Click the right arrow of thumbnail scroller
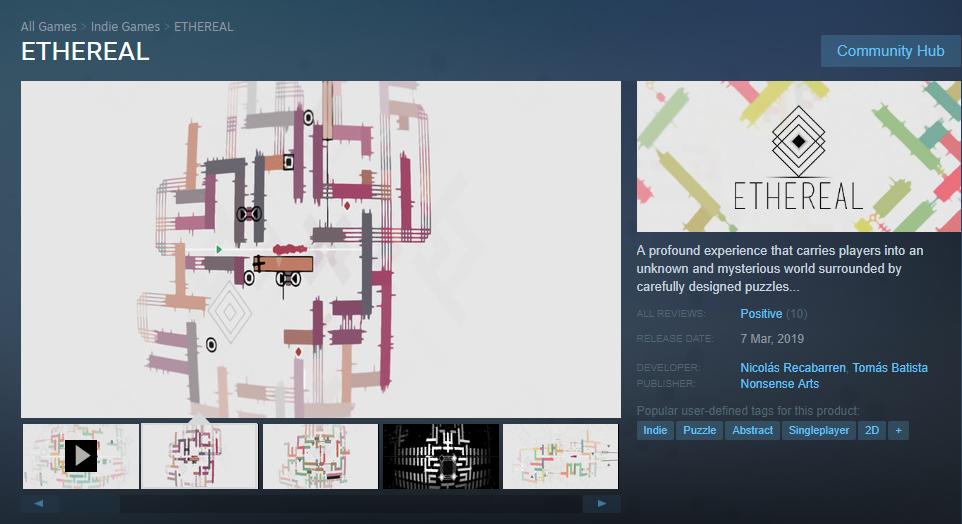The width and height of the screenshot is (962, 524). pyautogui.click(x=602, y=504)
